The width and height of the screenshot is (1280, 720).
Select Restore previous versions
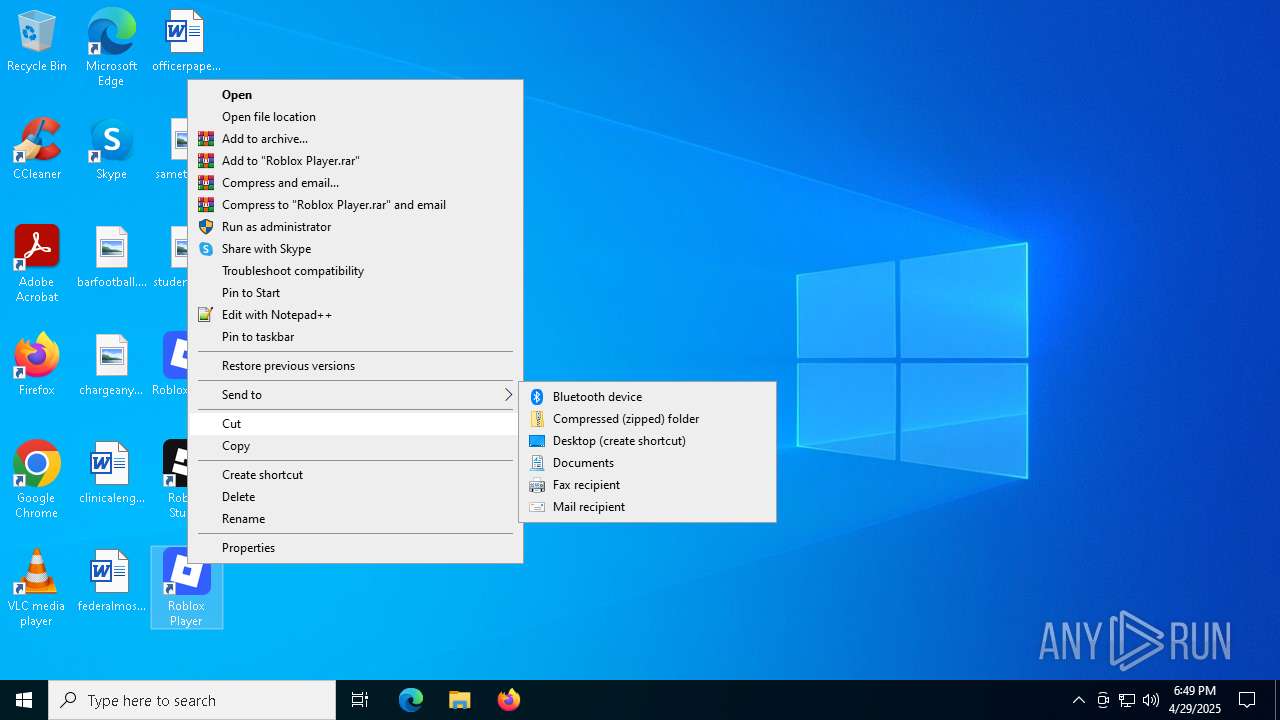pyautogui.click(x=355, y=366)
